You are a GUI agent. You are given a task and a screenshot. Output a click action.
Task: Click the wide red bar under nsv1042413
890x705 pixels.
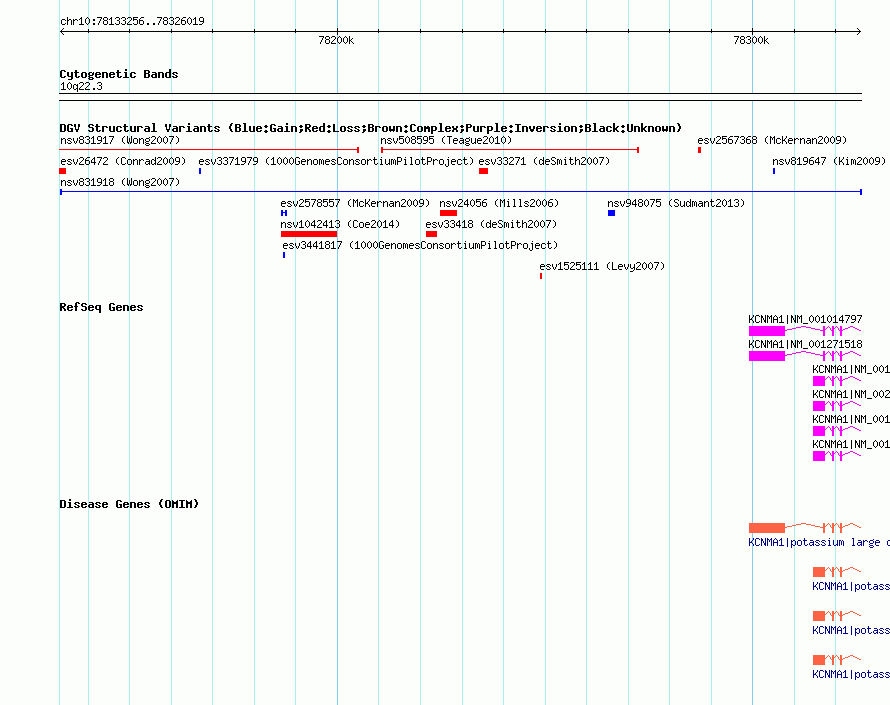(x=309, y=234)
